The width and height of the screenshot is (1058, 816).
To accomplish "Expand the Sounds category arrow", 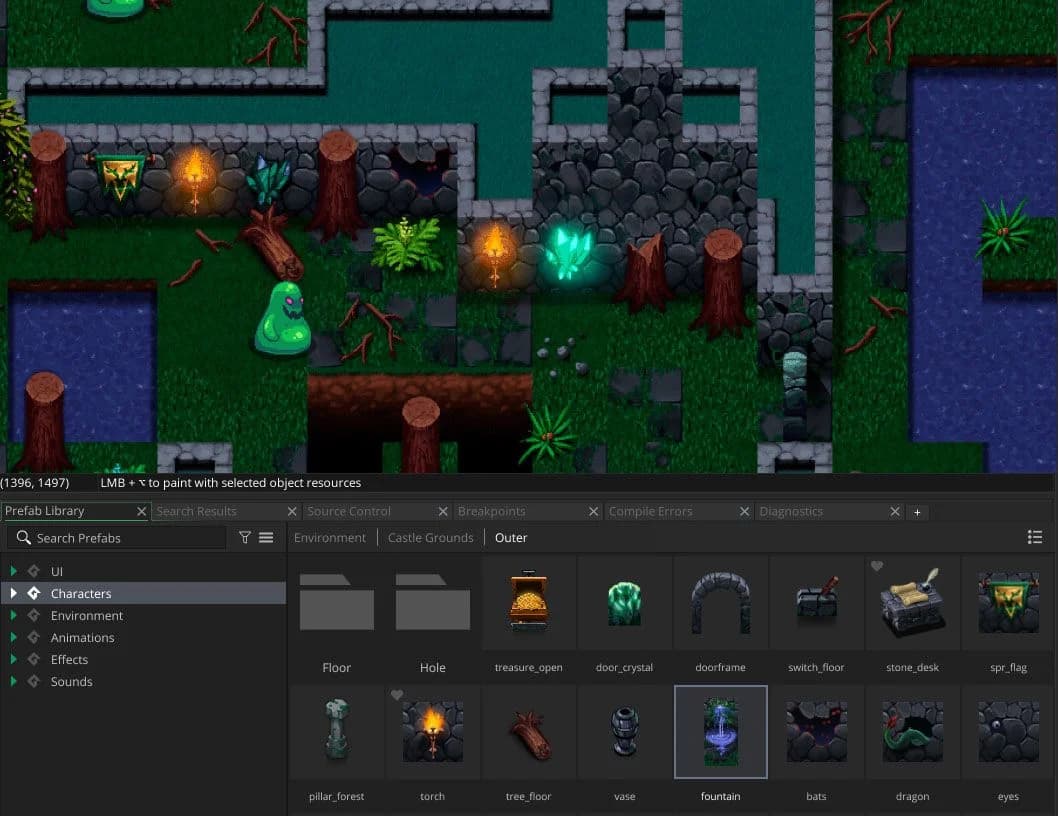I will [14, 682].
